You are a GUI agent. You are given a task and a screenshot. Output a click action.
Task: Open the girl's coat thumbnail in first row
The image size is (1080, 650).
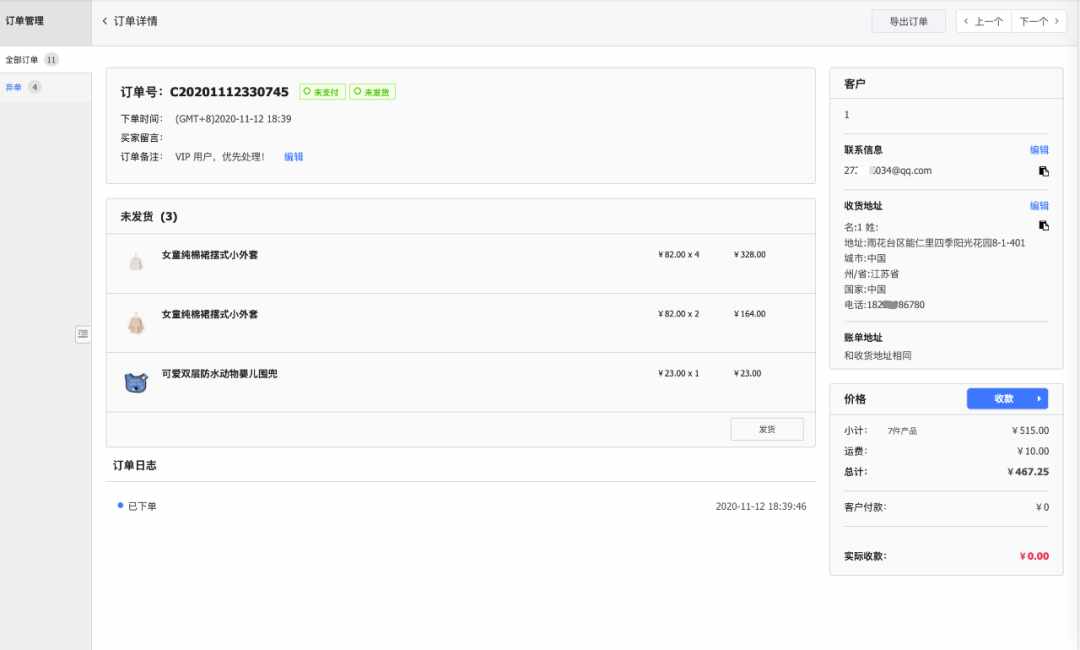[136, 262]
